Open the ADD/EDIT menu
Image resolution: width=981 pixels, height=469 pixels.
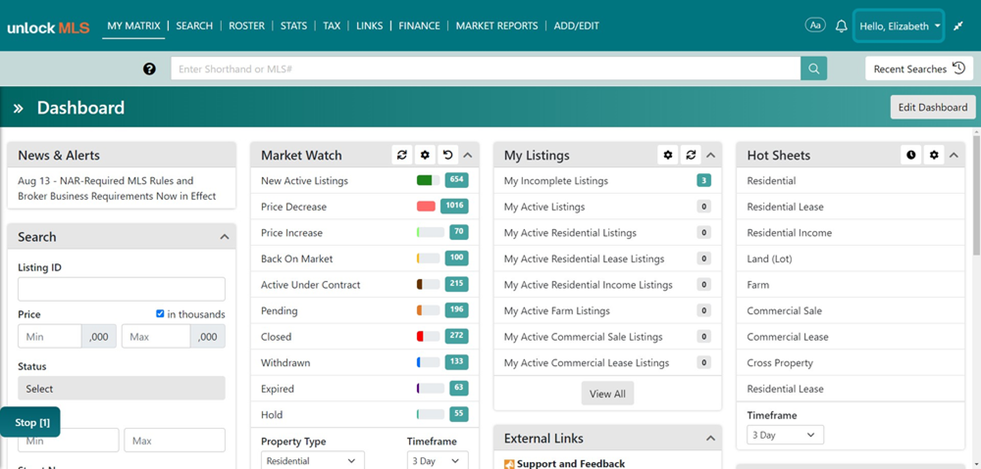coord(576,26)
